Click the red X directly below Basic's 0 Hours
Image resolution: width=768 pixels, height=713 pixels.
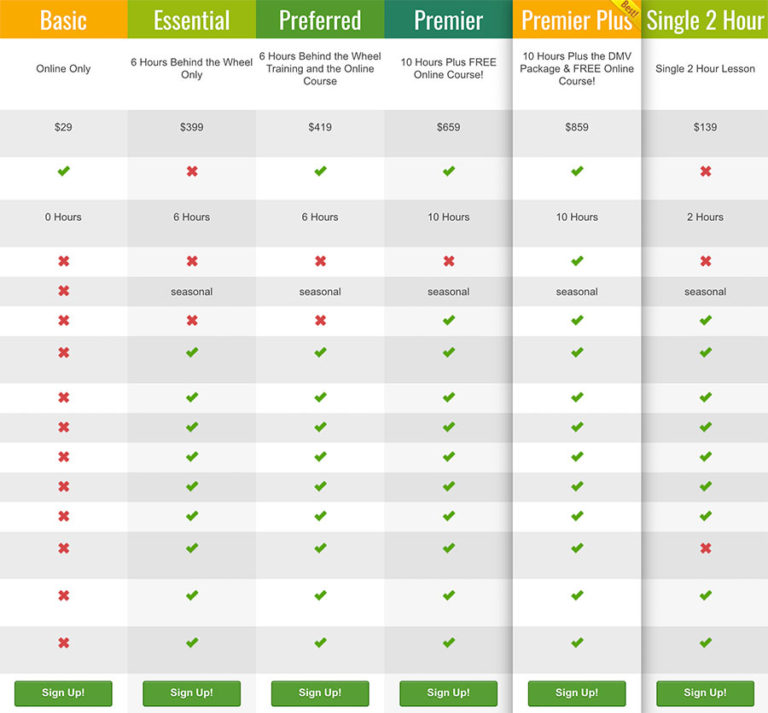[63, 261]
